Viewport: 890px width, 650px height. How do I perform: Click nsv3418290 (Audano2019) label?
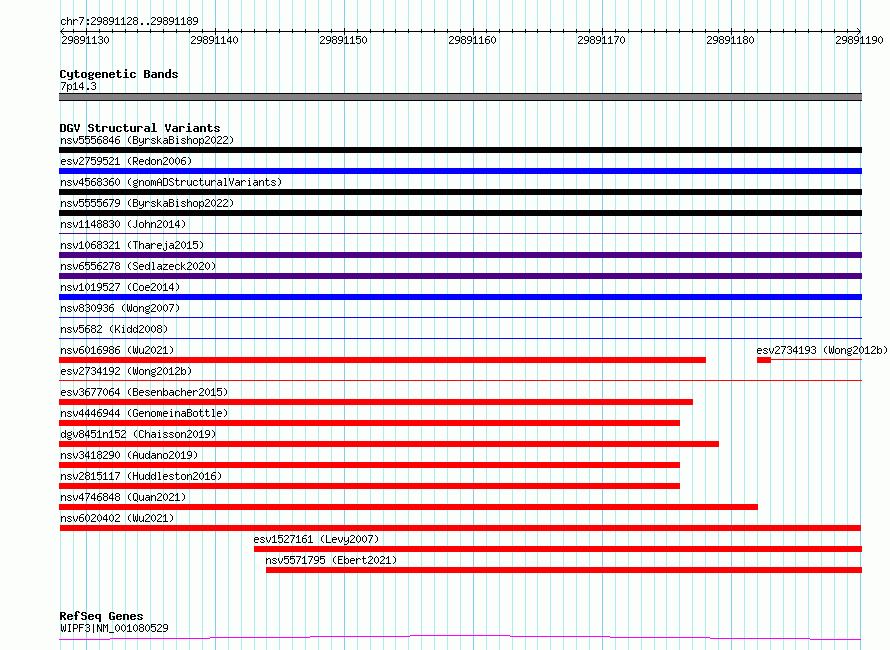click(129, 455)
